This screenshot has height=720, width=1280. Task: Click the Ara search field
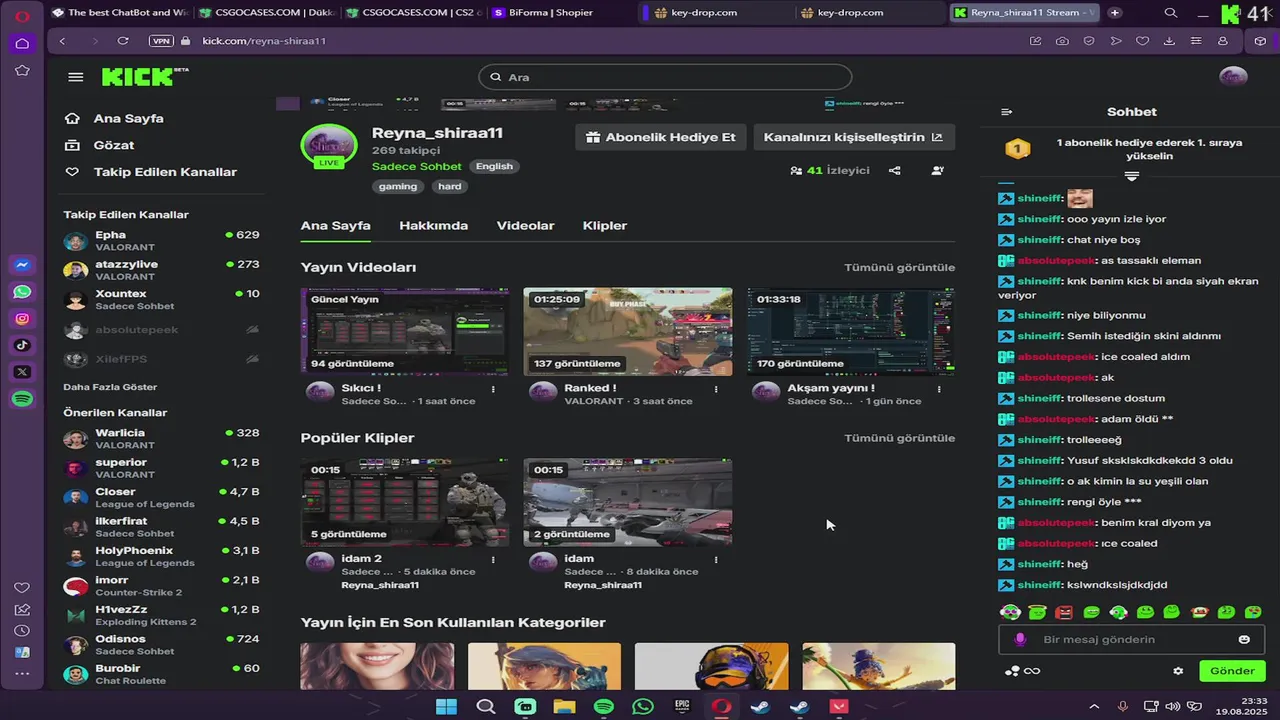click(x=665, y=77)
